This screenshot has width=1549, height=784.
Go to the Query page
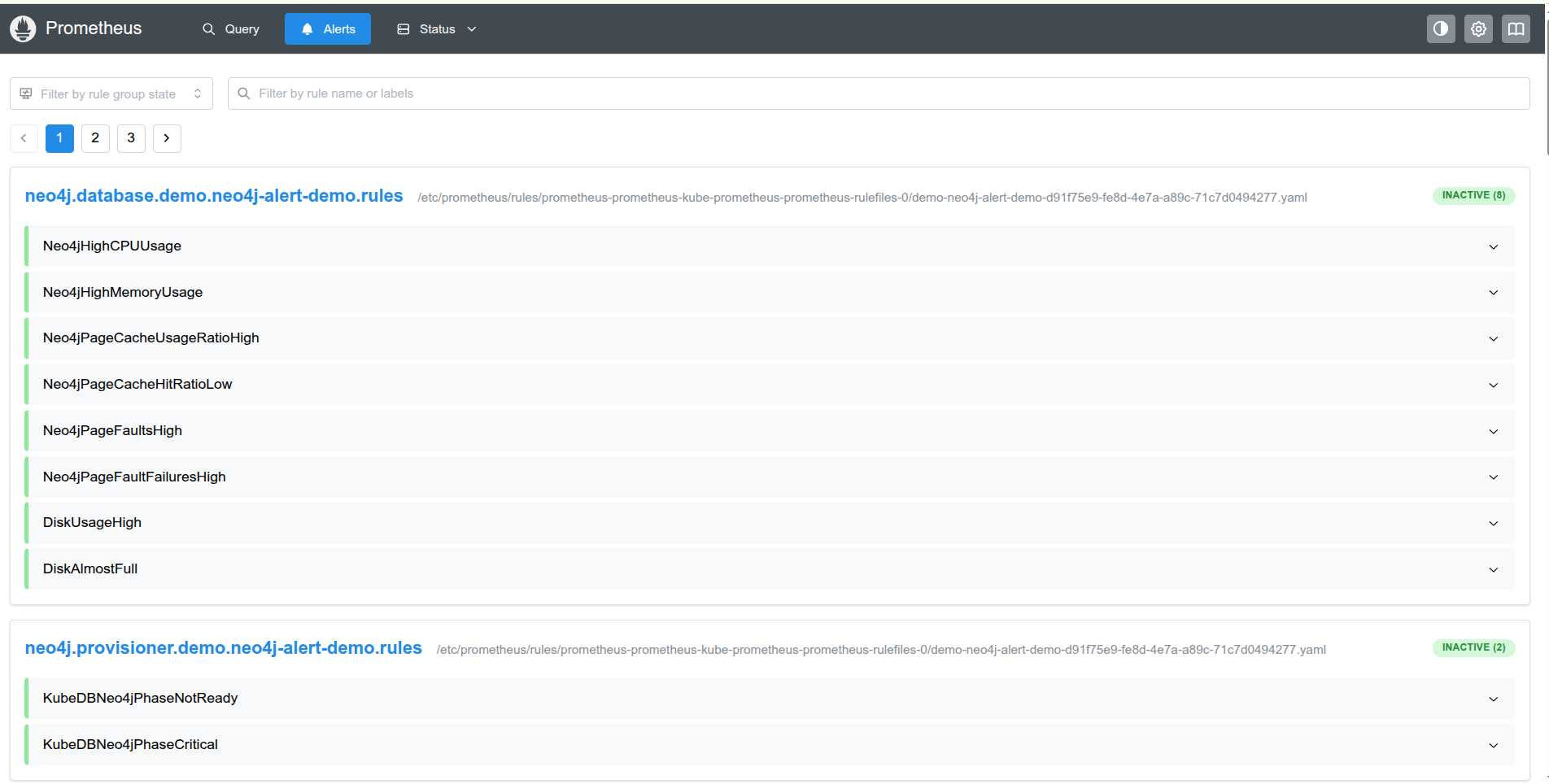pyautogui.click(x=231, y=29)
